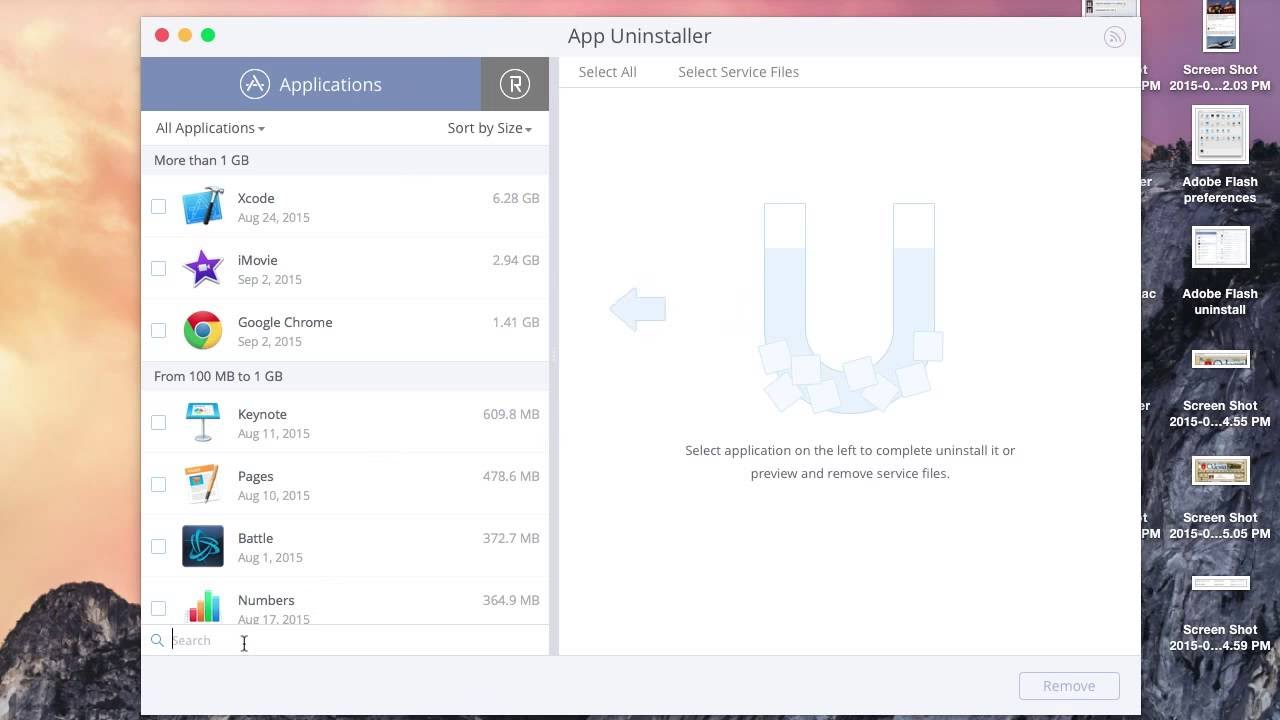Check the Pages checkbox

point(158,484)
